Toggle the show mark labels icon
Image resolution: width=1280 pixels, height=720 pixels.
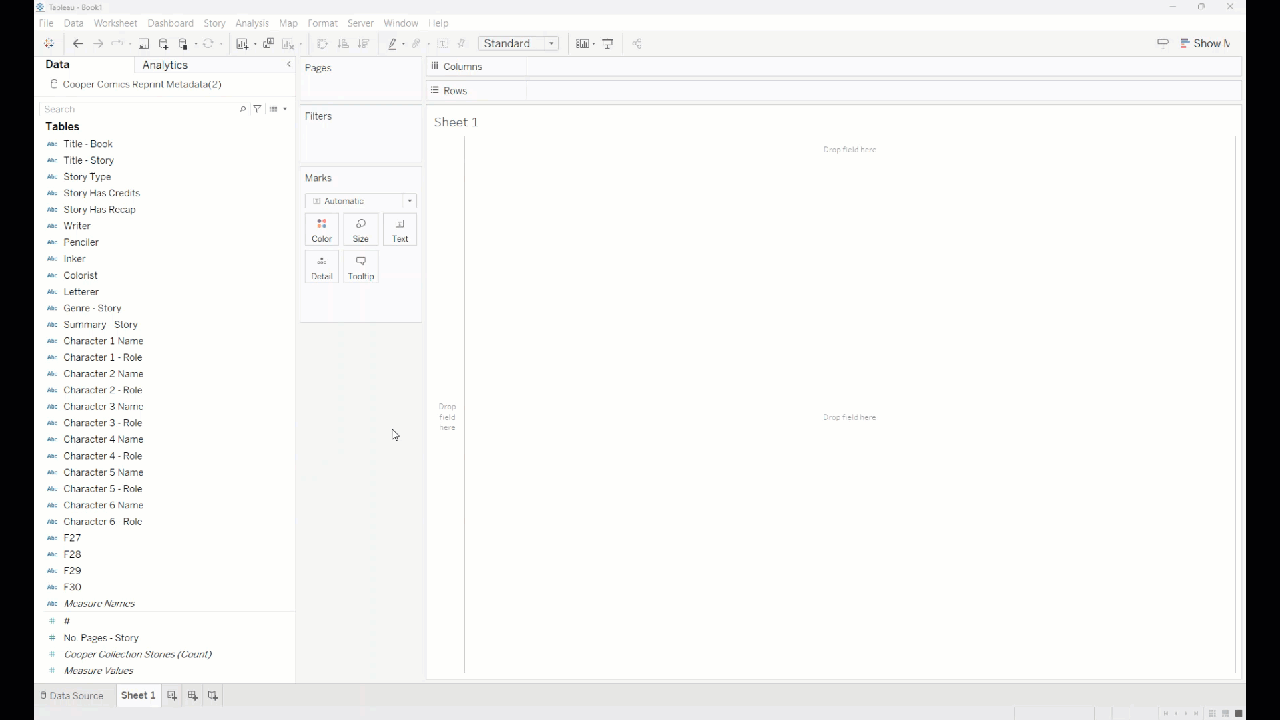[442, 44]
